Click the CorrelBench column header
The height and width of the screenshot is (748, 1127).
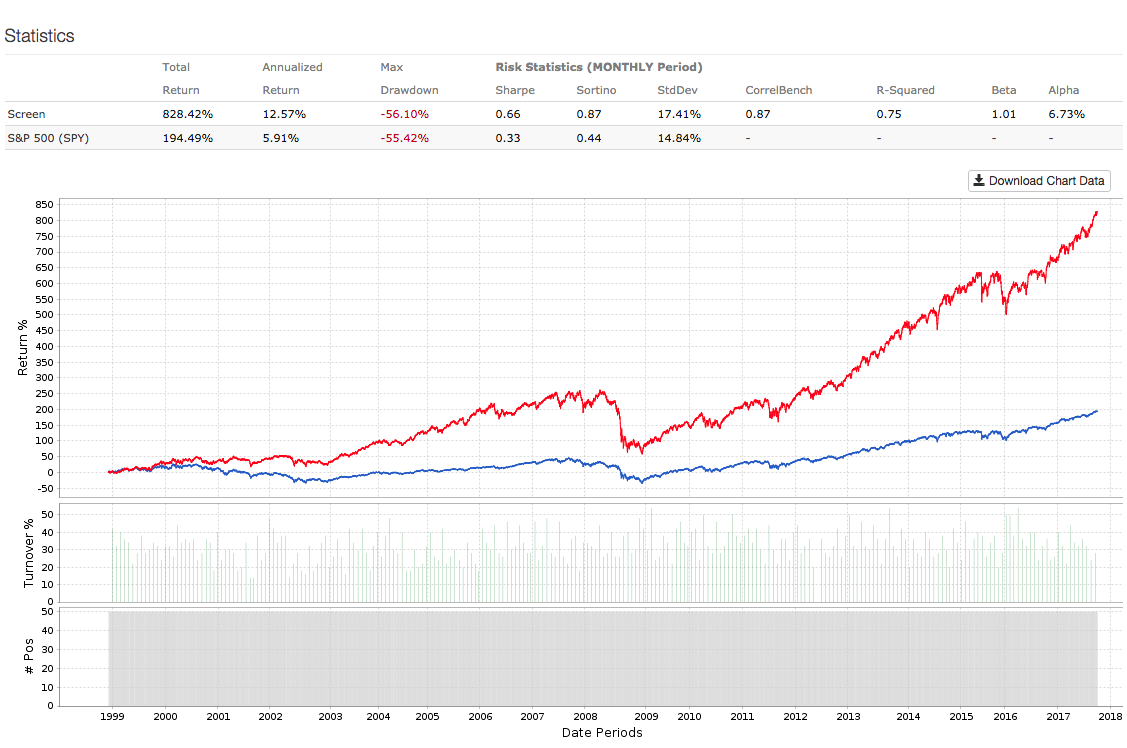(778, 90)
